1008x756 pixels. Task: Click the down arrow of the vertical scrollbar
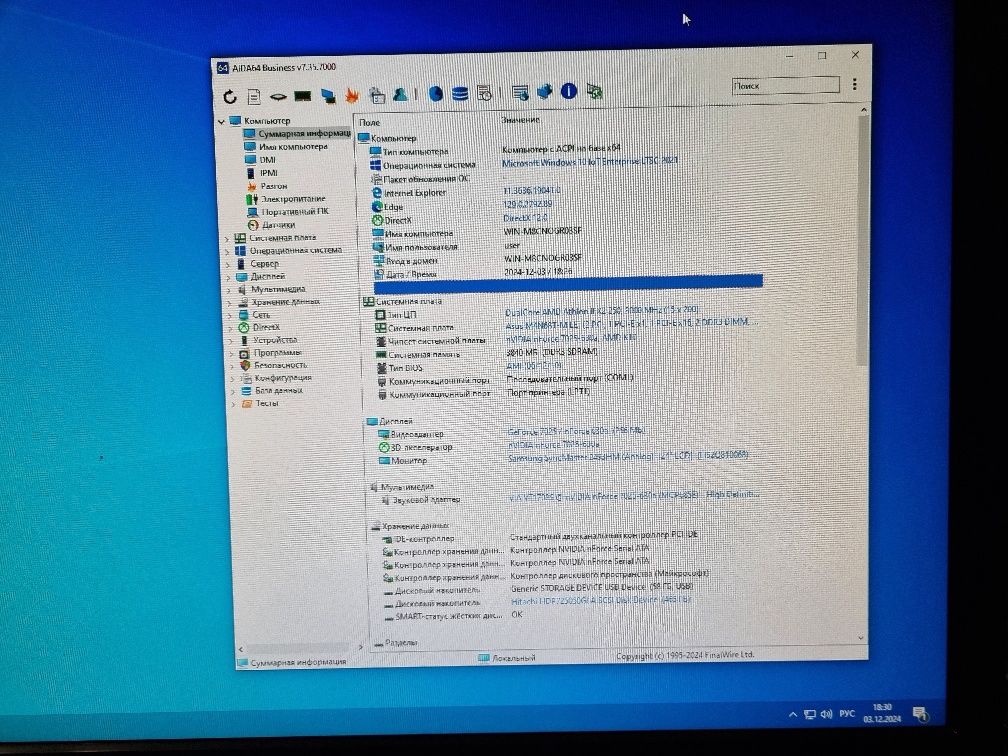(861, 638)
